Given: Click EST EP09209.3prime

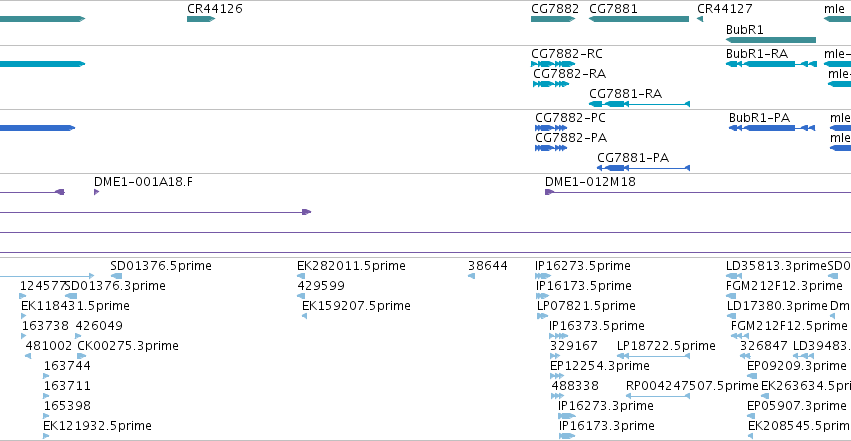Looking at the screenshot, I should click(x=752, y=376).
